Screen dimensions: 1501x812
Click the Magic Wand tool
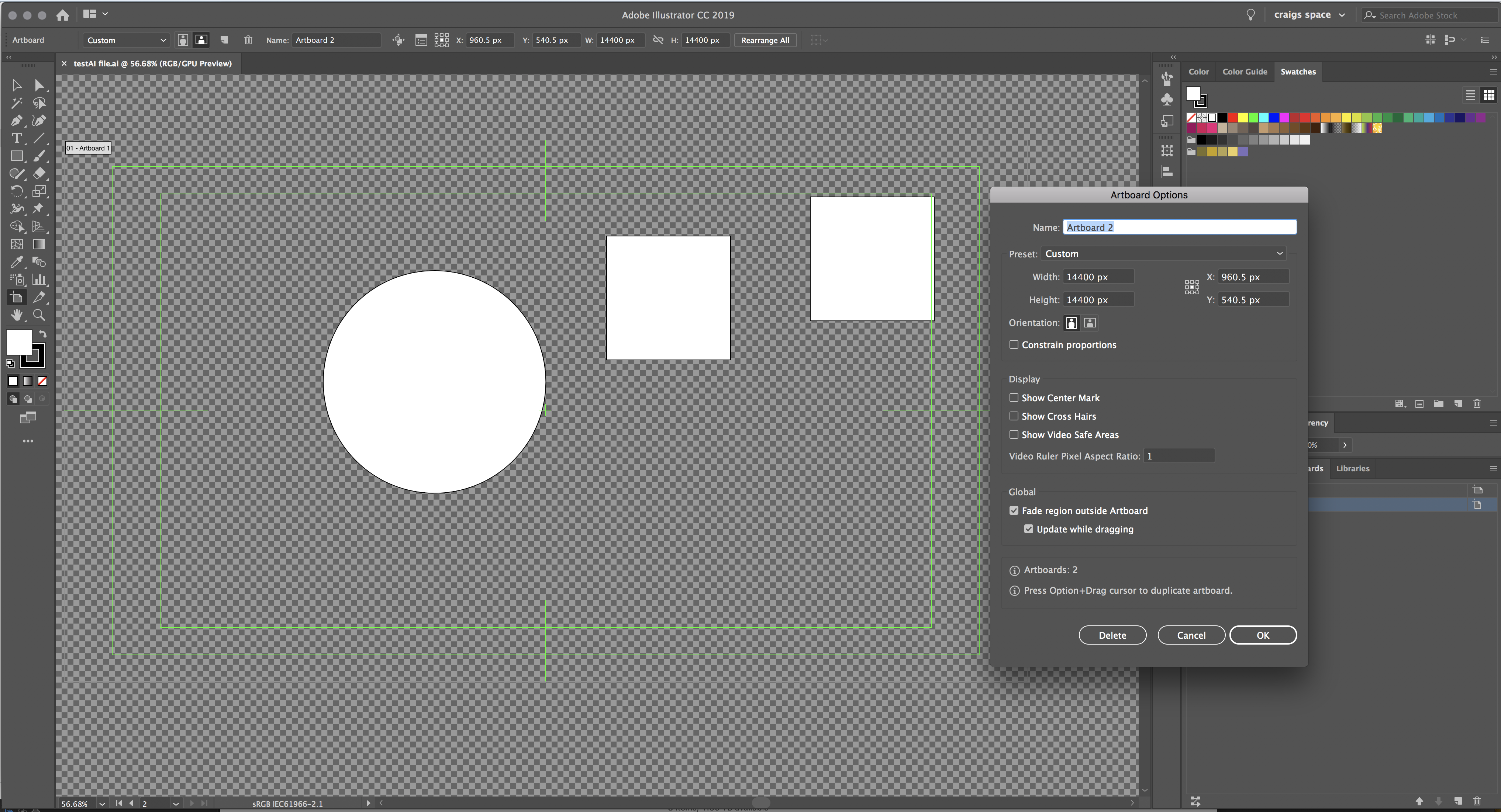coord(16,103)
